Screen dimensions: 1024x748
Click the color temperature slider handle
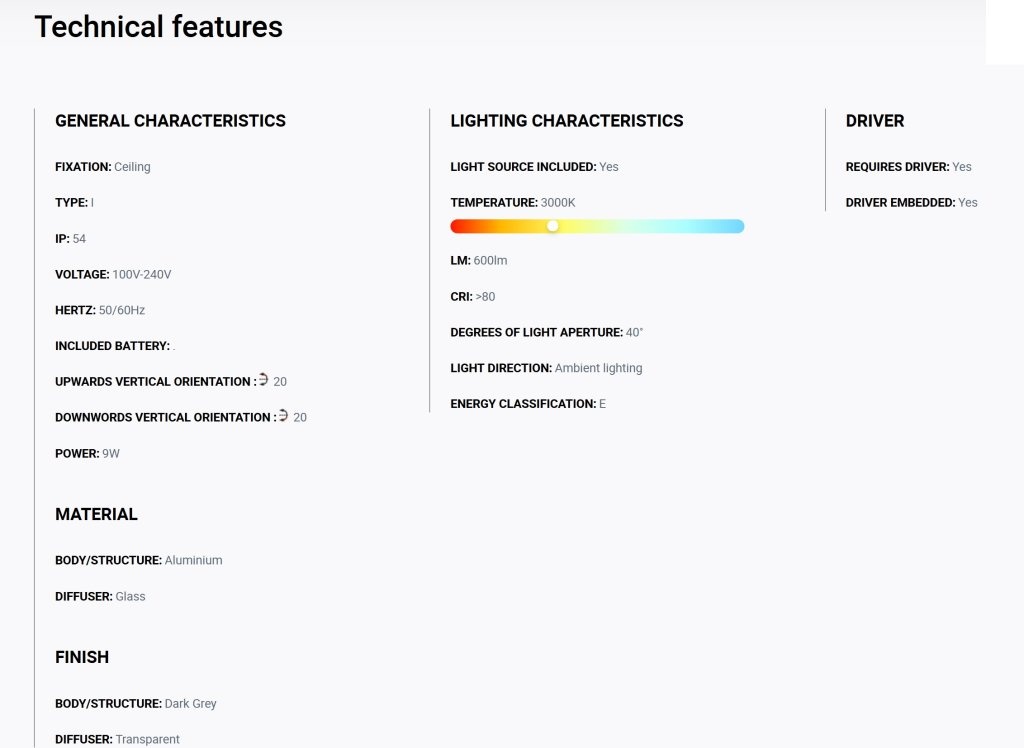(552, 226)
